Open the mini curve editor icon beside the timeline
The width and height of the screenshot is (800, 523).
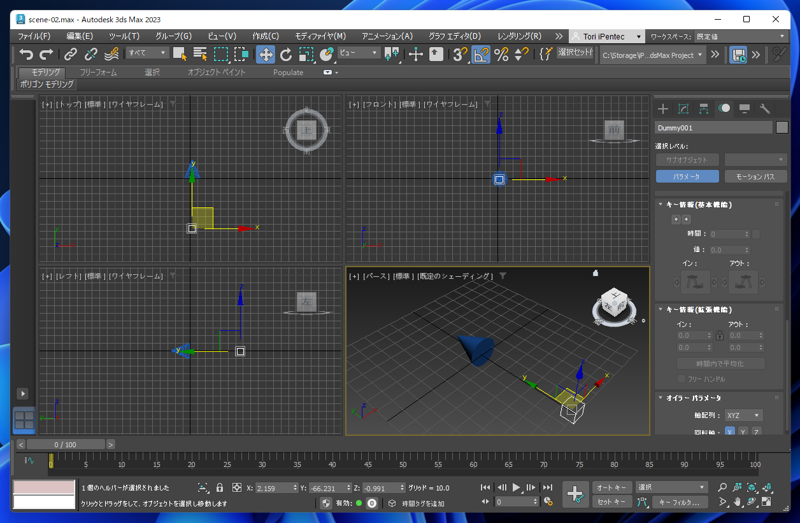point(29,461)
